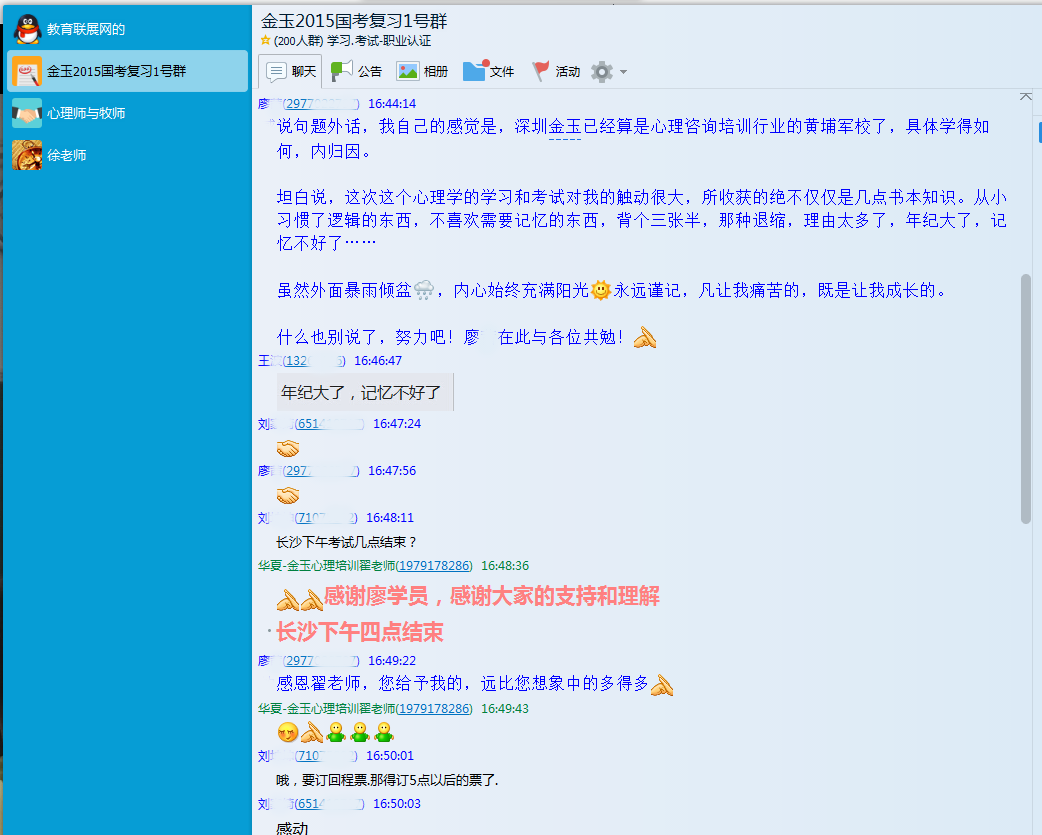Viewport: 1042px width, 835px height.
Task: Click the 活动 red flag icon
Action: [x=541, y=71]
